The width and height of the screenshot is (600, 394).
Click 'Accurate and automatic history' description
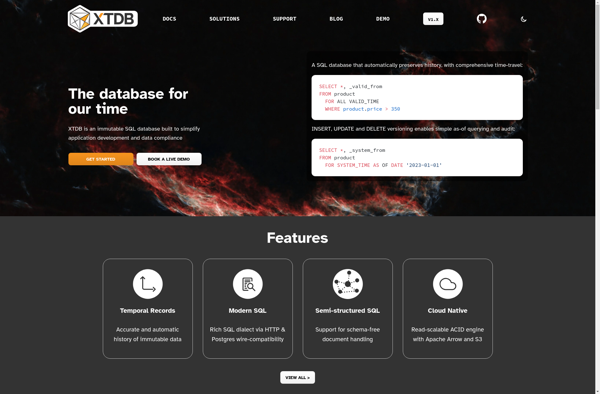coord(148,334)
